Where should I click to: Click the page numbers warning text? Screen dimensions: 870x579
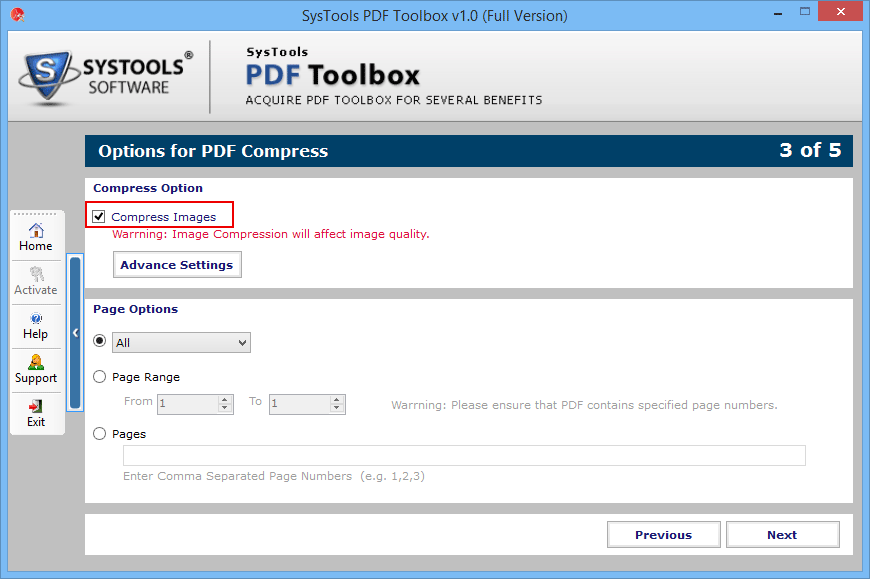point(584,405)
